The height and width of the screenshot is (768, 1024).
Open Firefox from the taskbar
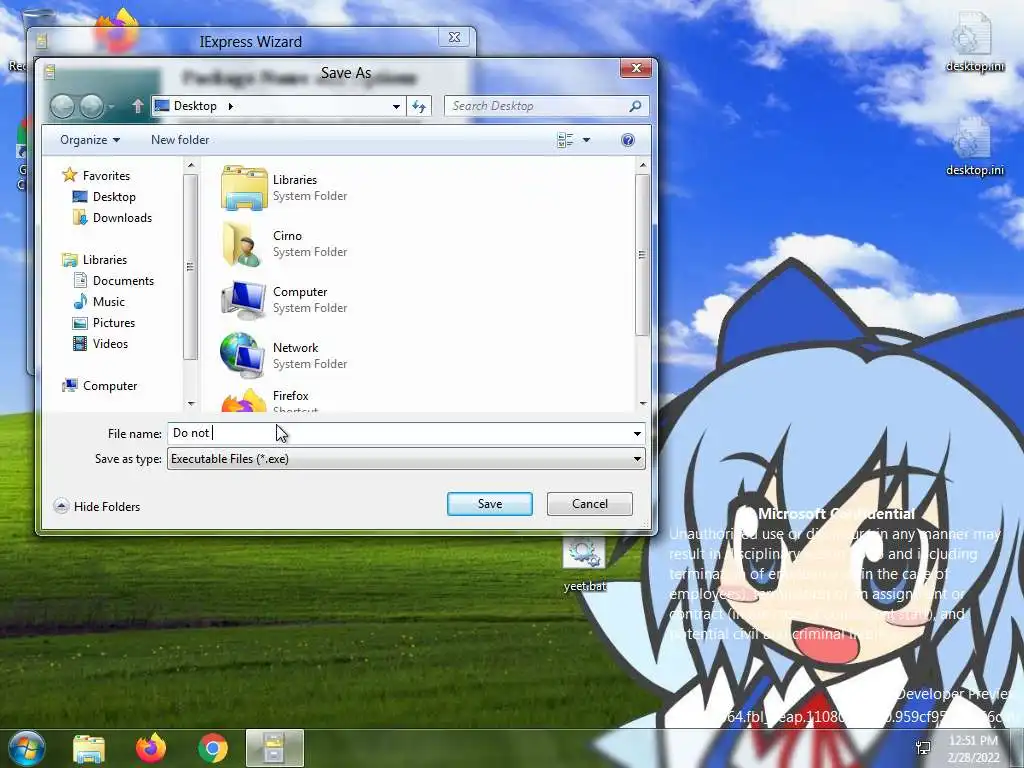click(151, 748)
